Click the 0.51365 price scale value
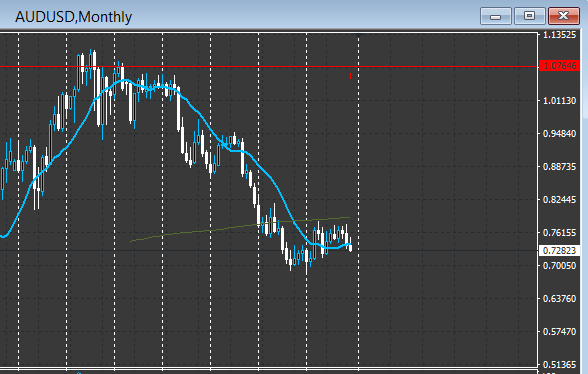Viewport: 588px width, 374px height. pyautogui.click(x=560, y=365)
